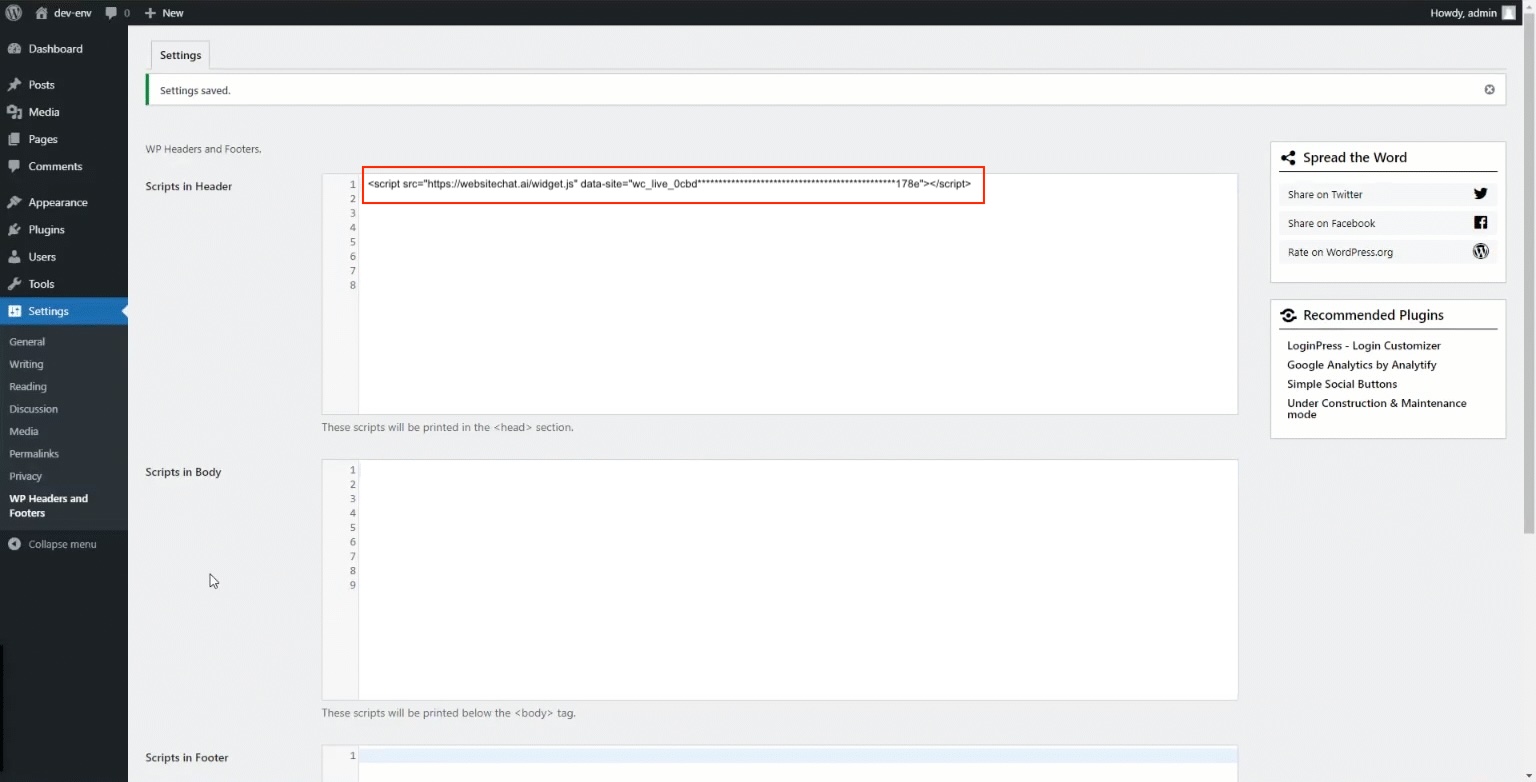Click the Appearance paintbrush icon

pos(14,202)
